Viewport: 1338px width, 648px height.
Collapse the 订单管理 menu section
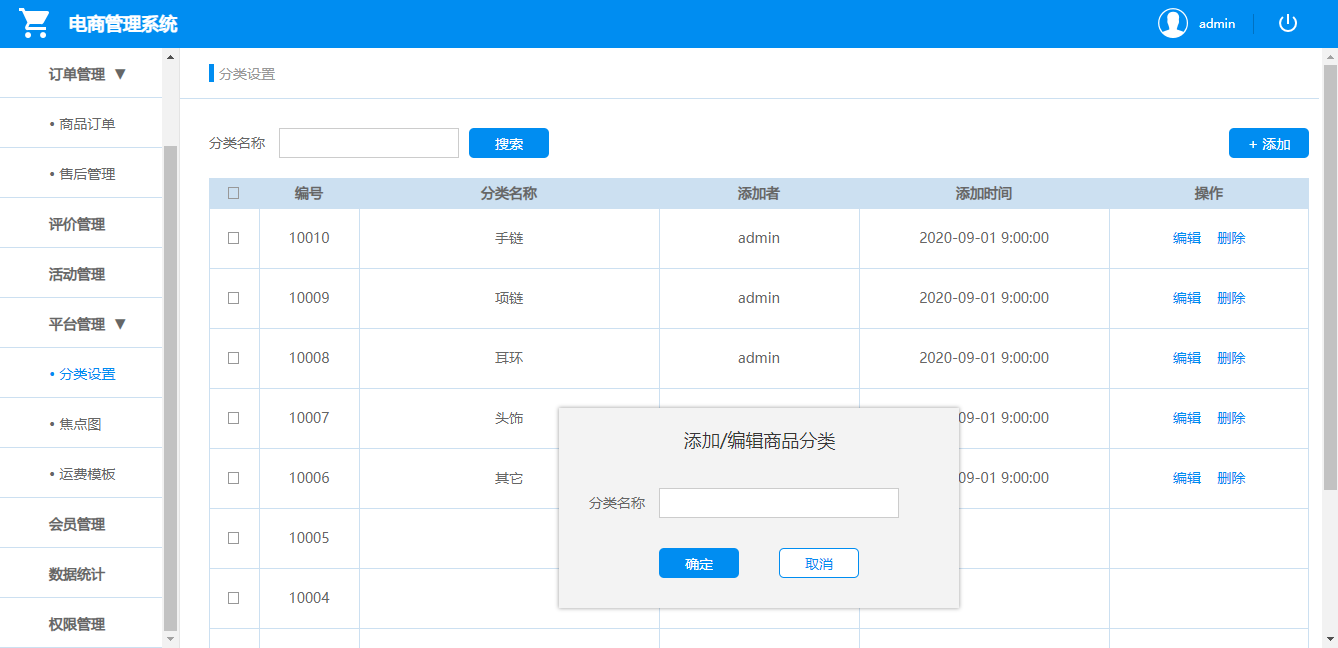pos(87,72)
